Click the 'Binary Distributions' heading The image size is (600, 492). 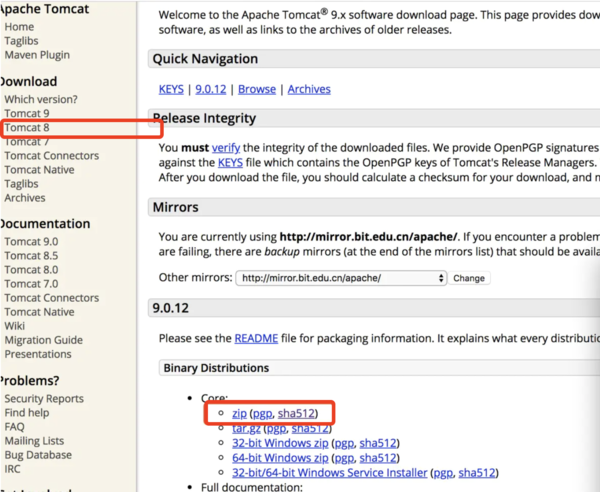(x=216, y=368)
